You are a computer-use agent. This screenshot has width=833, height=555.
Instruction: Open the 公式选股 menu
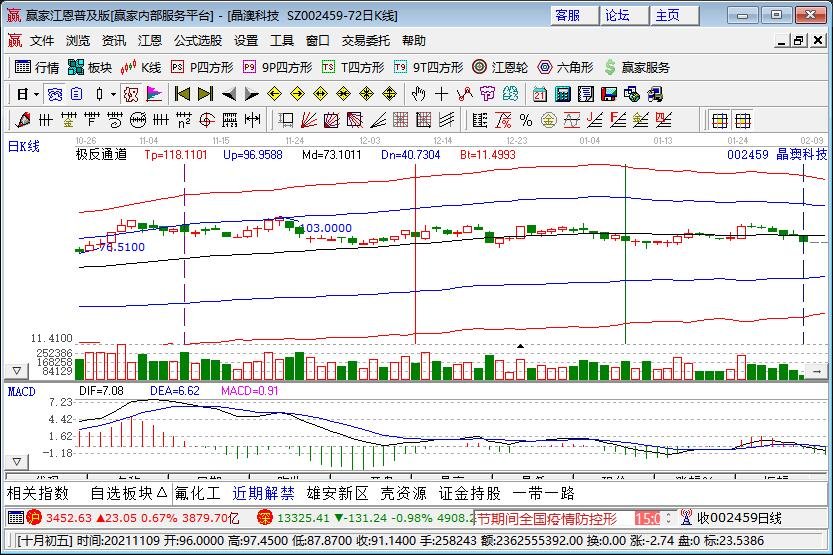pos(198,41)
